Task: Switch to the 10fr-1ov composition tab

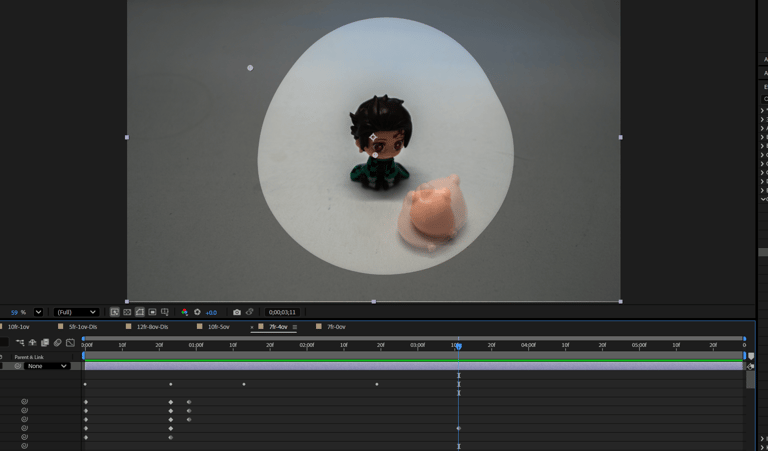Action: pos(19,327)
